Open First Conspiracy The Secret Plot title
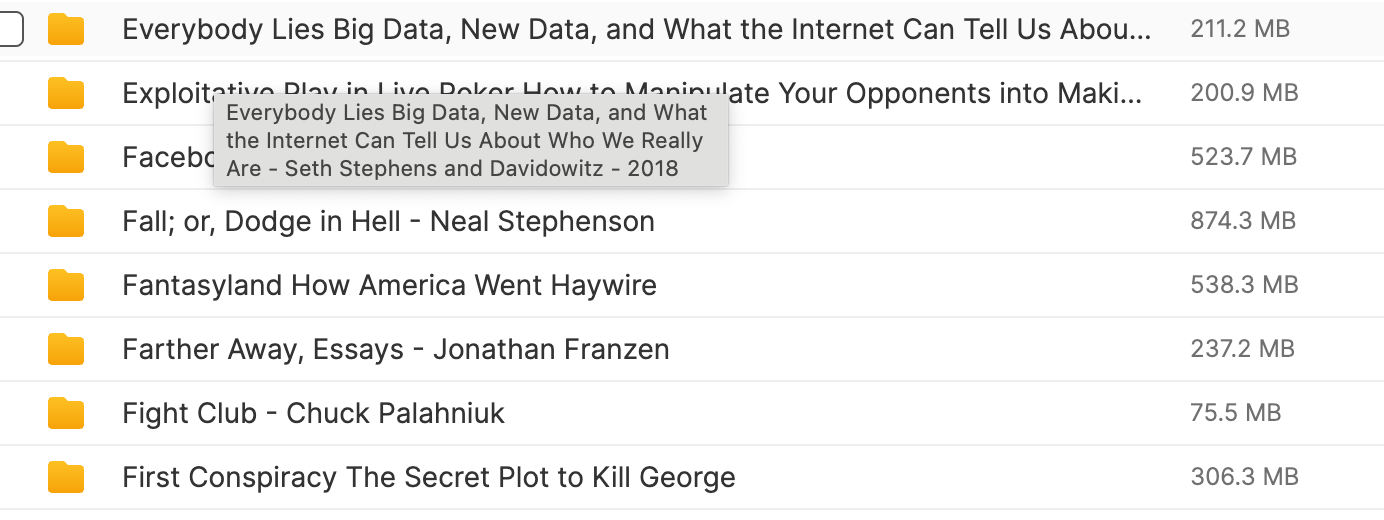 (x=428, y=477)
